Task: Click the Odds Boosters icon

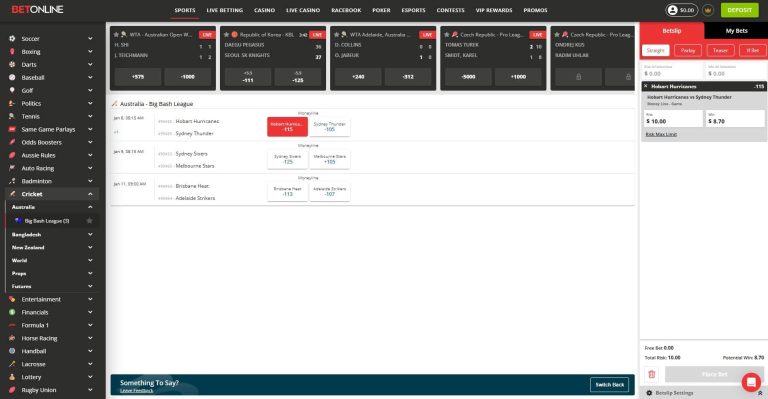Action: (12, 142)
